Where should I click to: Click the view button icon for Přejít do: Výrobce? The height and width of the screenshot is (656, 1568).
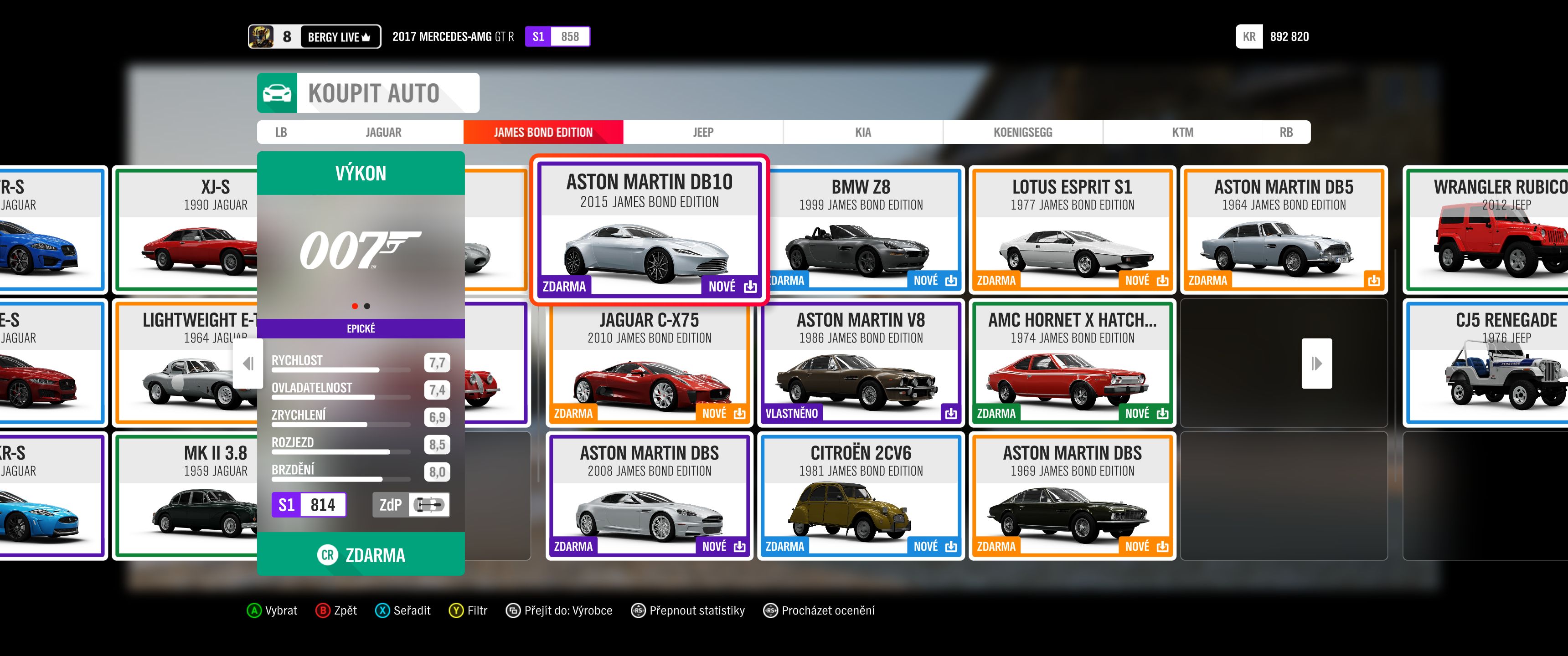pos(513,610)
